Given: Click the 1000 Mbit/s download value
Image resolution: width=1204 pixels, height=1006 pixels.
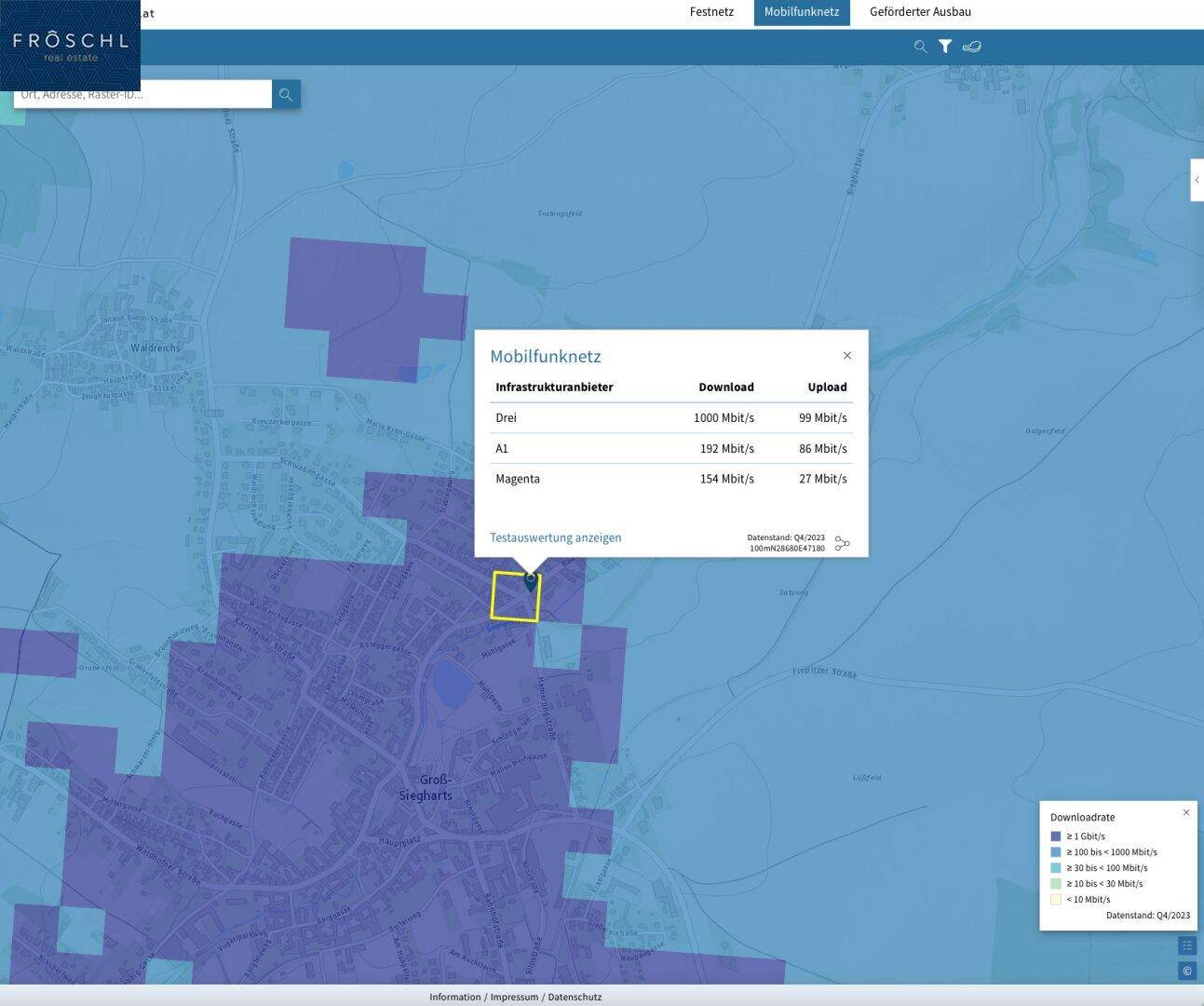Looking at the screenshot, I should coord(724,417).
